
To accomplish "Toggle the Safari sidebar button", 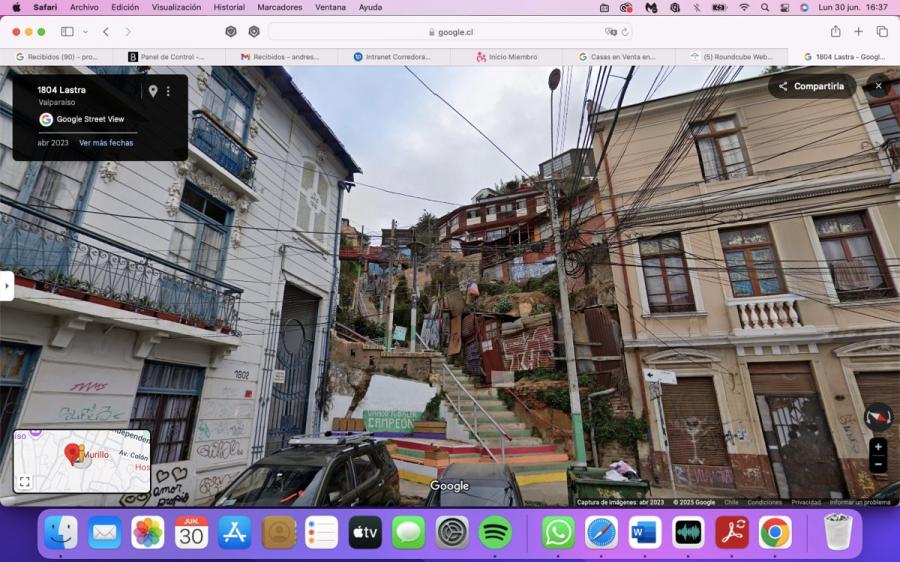I will (x=67, y=32).
